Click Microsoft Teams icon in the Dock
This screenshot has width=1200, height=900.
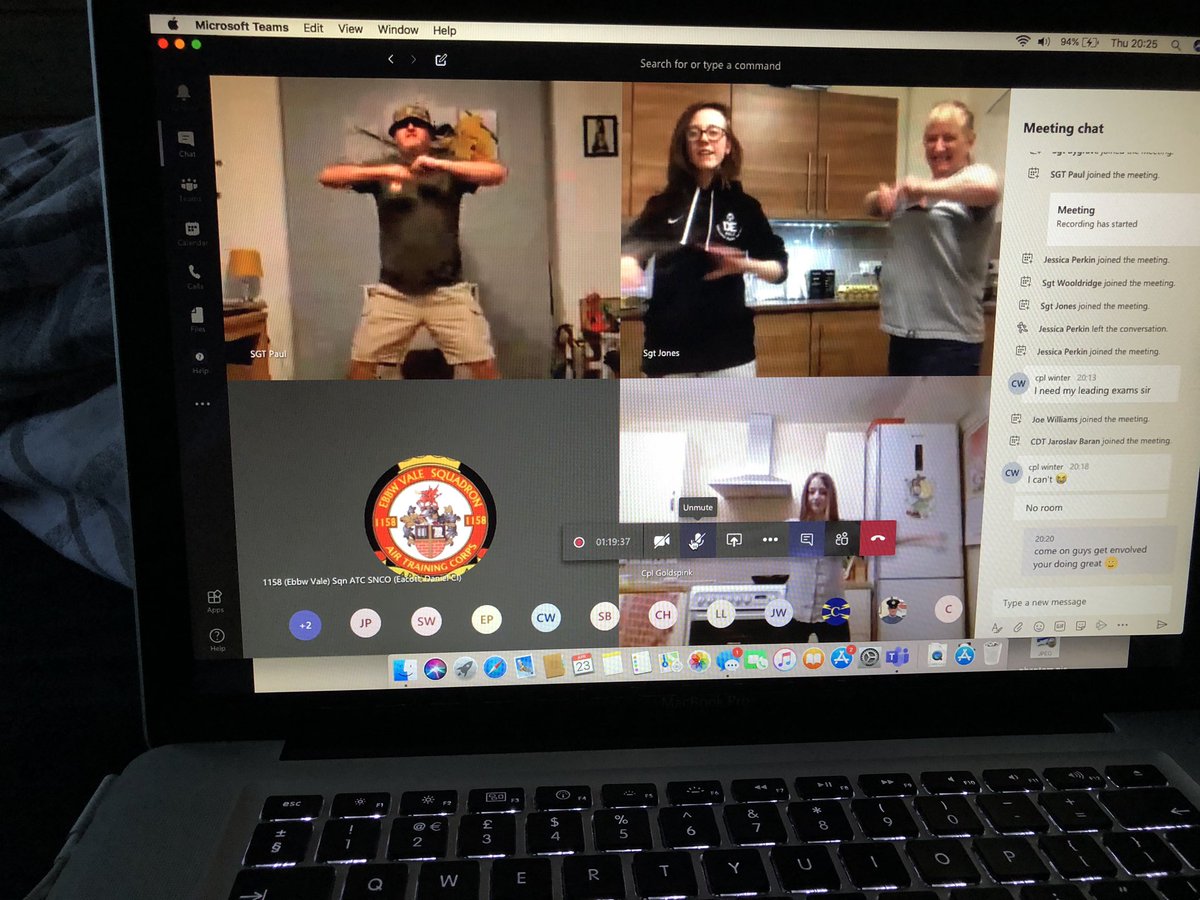coord(898,656)
